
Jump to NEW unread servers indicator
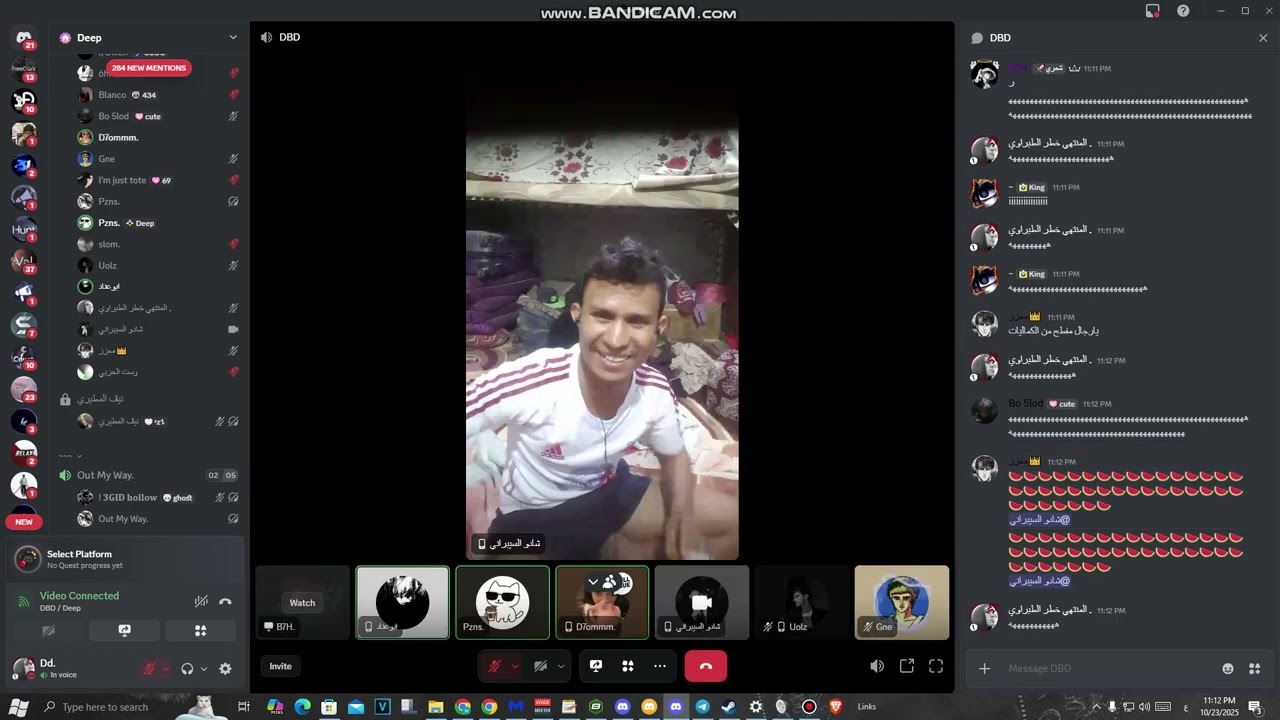[x=24, y=521]
